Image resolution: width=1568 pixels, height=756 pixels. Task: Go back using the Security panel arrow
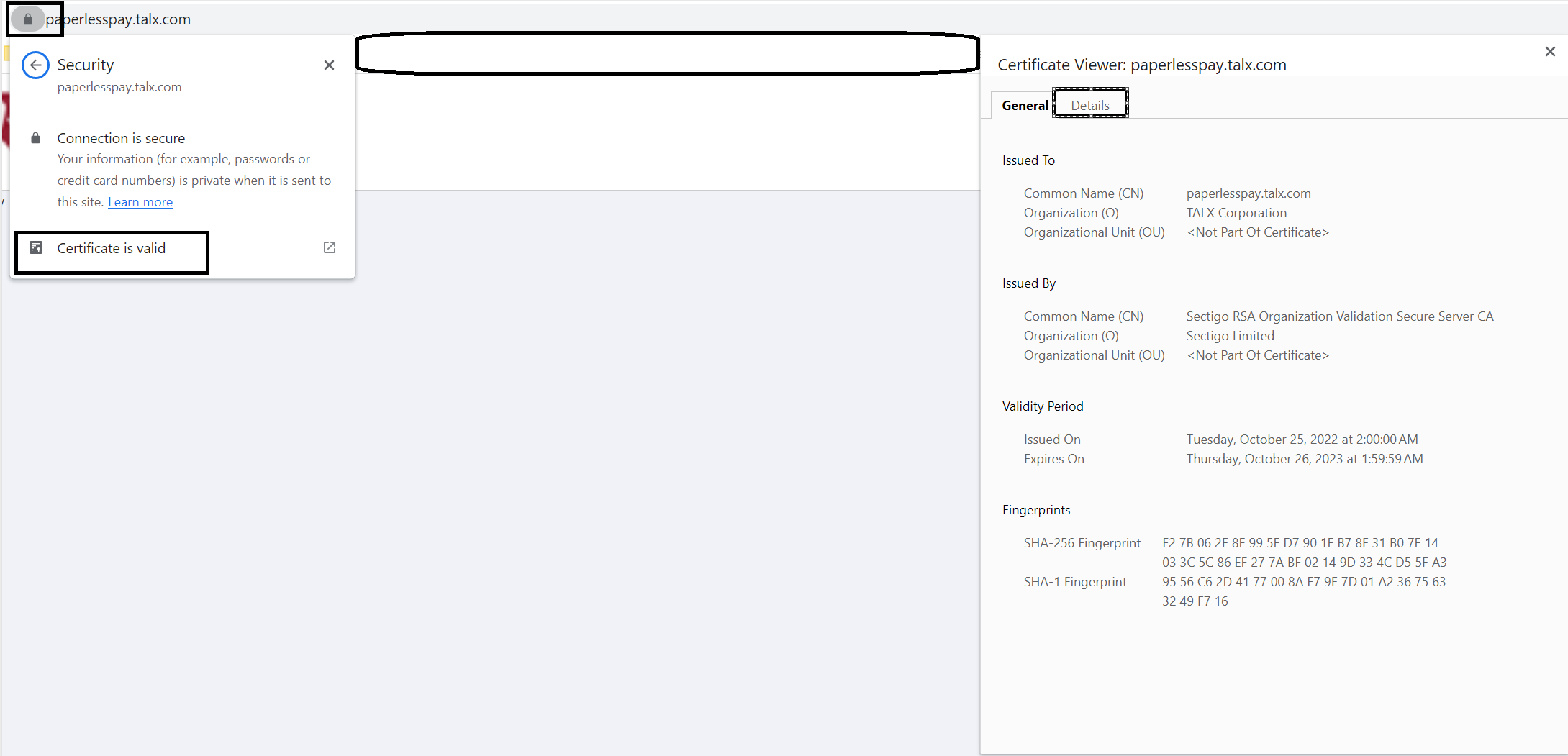click(x=35, y=65)
